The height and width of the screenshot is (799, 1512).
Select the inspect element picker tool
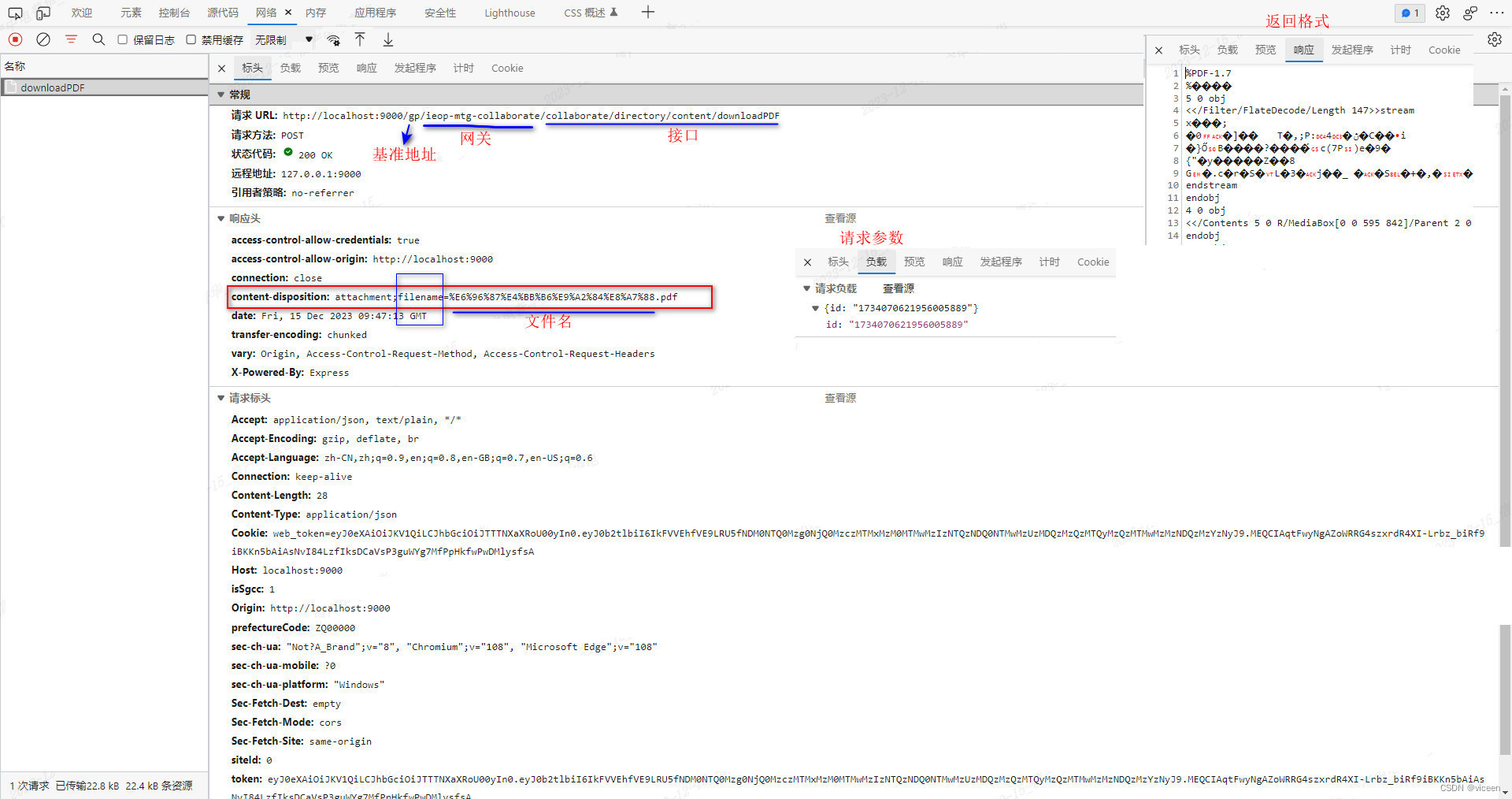(15, 13)
